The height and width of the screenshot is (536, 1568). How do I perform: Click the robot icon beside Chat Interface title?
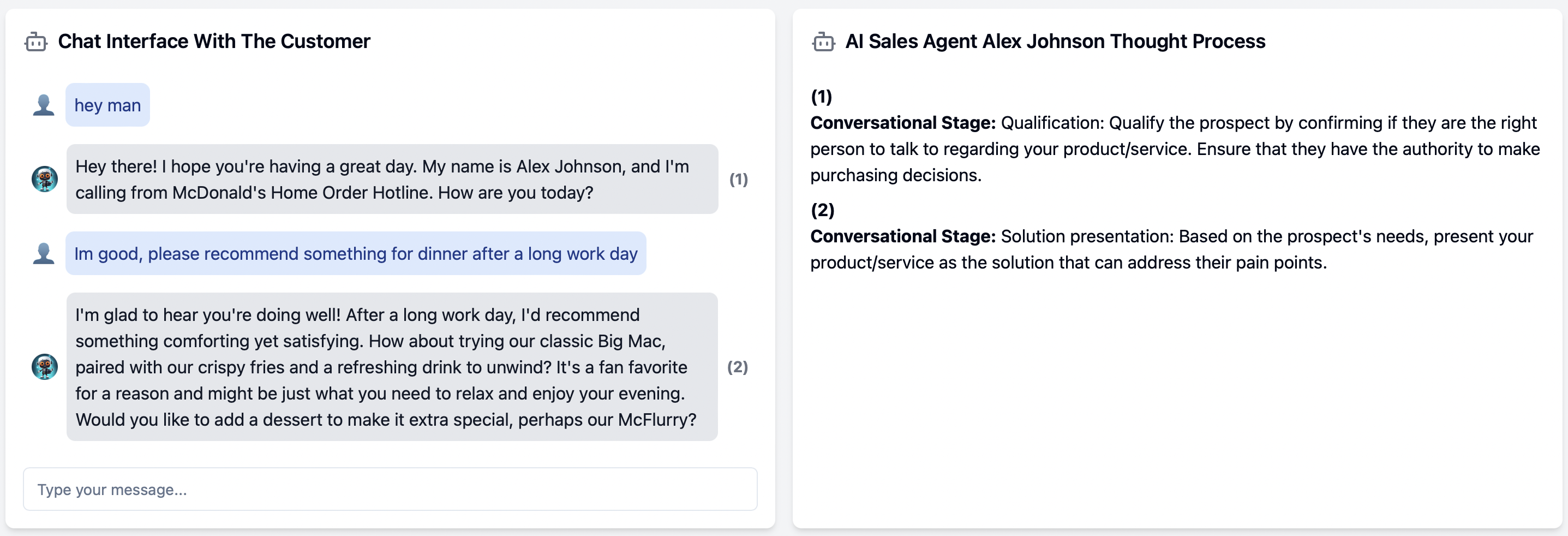tap(36, 41)
